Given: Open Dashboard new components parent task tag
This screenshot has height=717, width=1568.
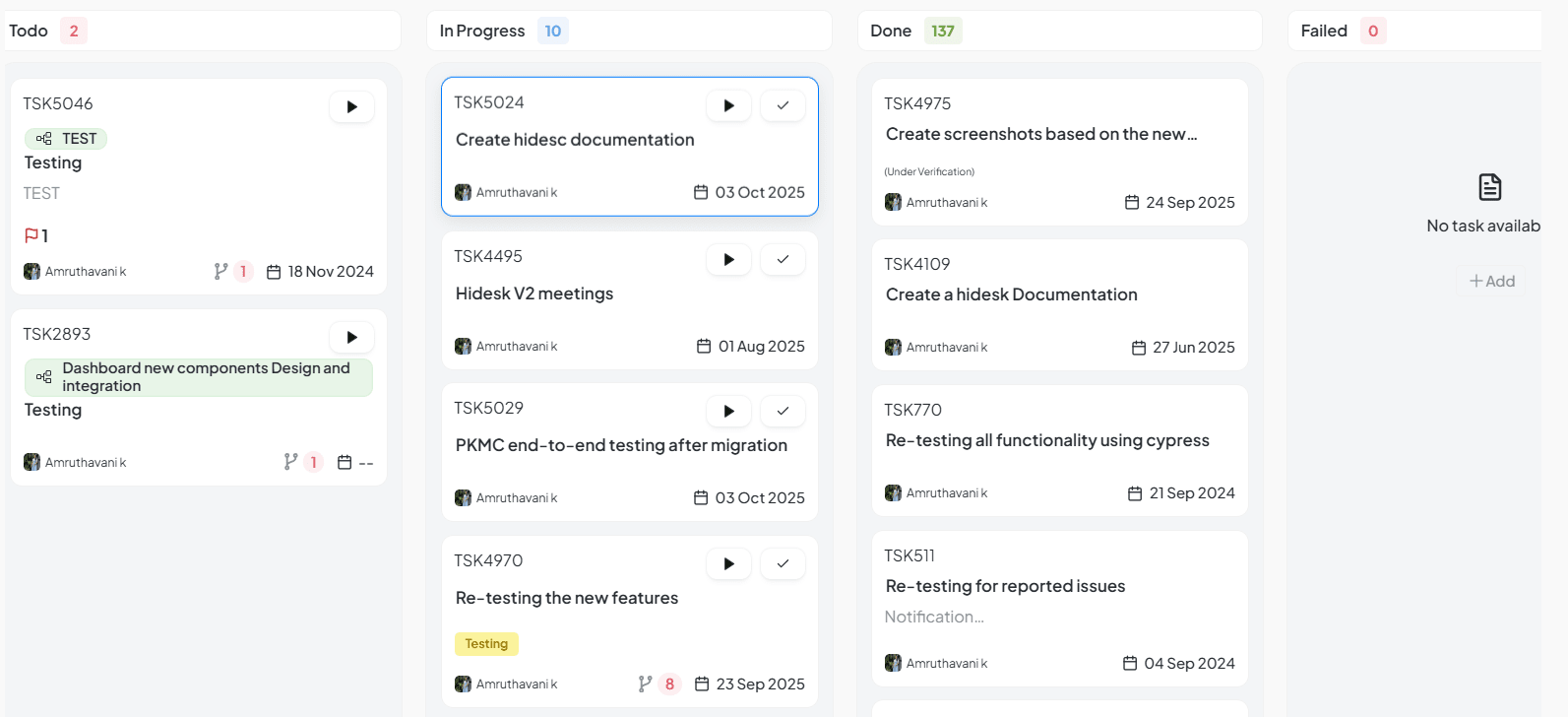Looking at the screenshot, I should (199, 377).
